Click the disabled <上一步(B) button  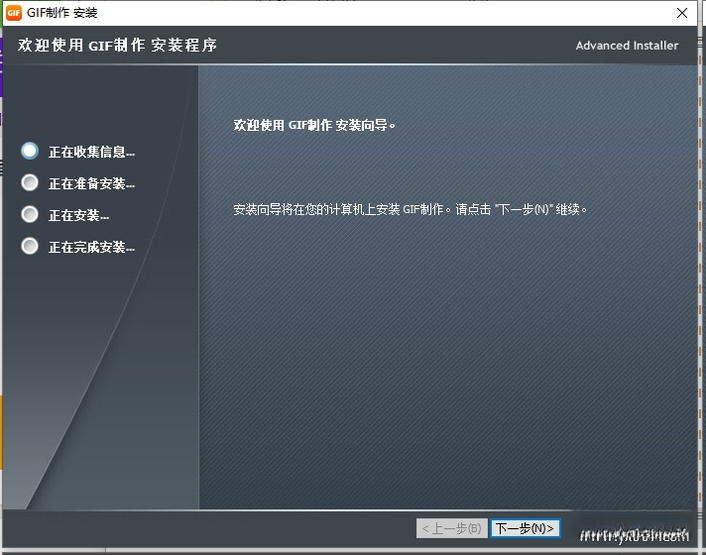click(452, 528)
